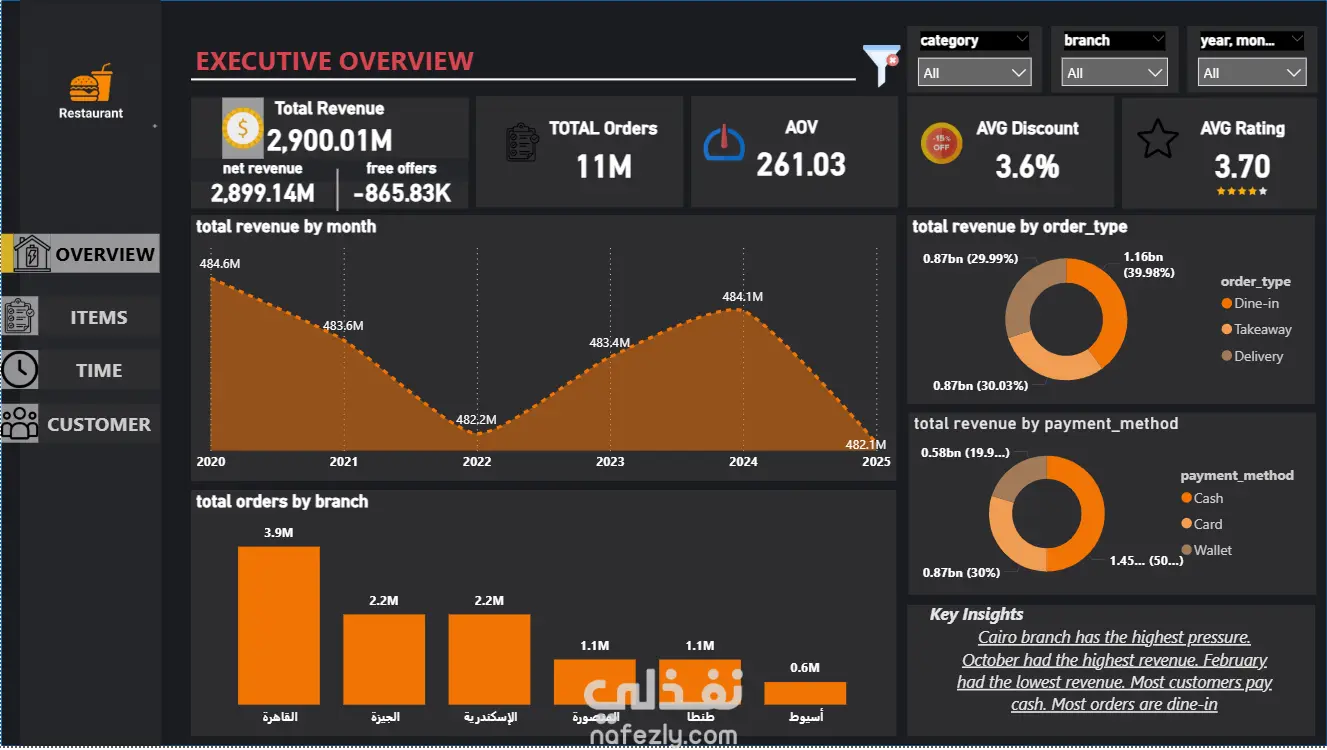Select Card in the payment_method legend
This screenshot has width=1327, height=750.
point(1201,524)
